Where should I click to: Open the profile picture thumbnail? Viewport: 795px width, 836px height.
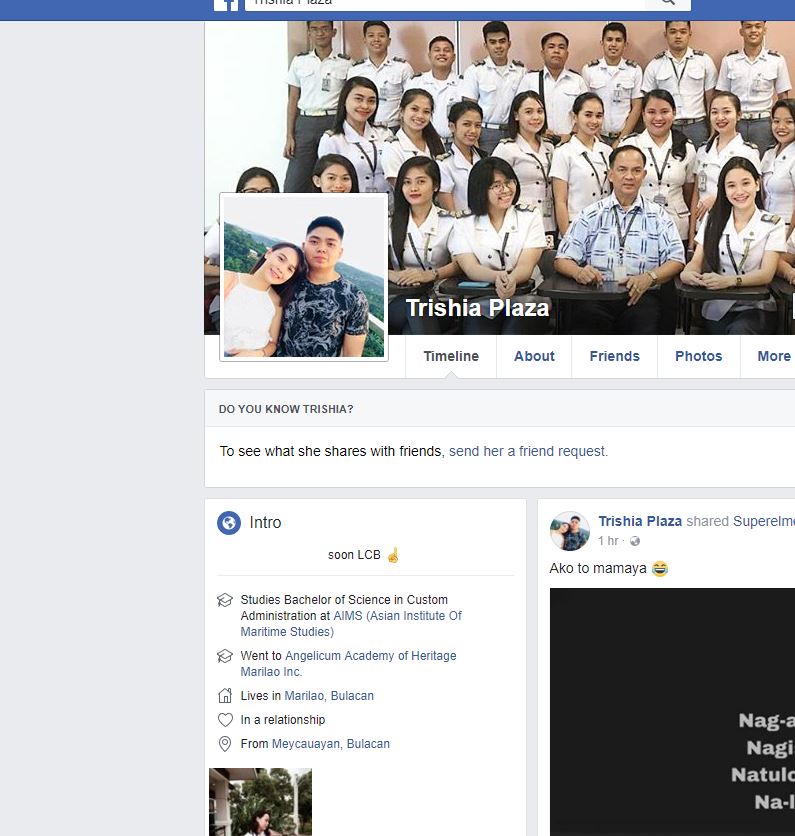tap(304, 277)
